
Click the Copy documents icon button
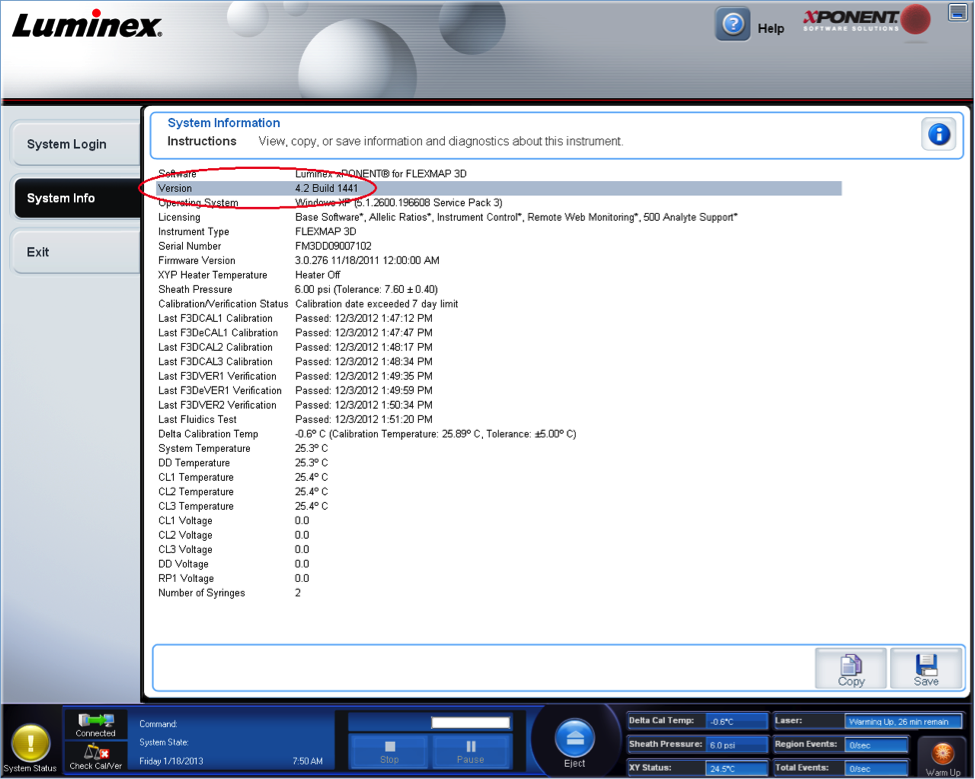[851, 668]
